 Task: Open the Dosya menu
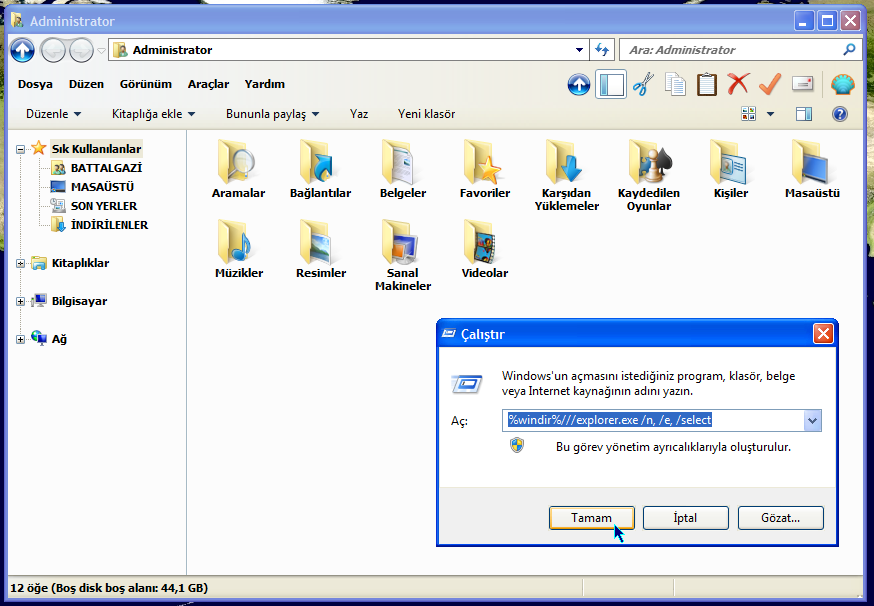pyautogui.click(x=35, y=84)
